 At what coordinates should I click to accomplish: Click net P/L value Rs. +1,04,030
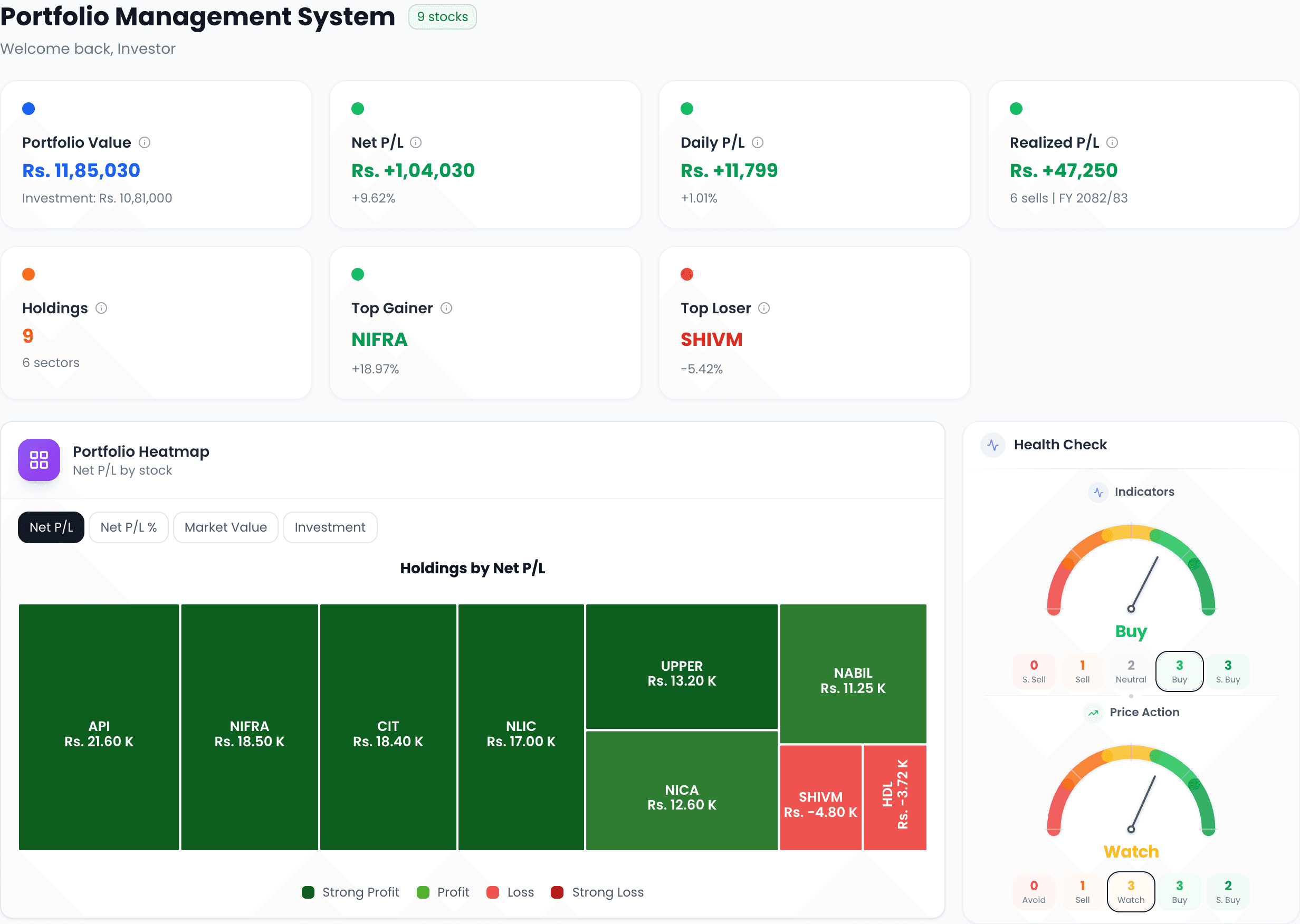(x=413, y=171)
